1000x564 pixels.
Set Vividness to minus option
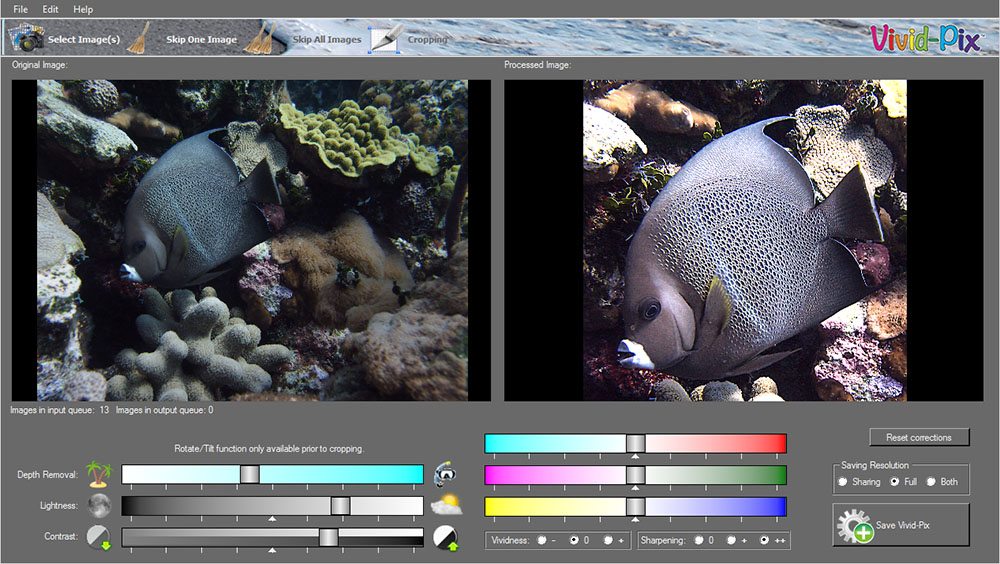(x=541, y=540)
